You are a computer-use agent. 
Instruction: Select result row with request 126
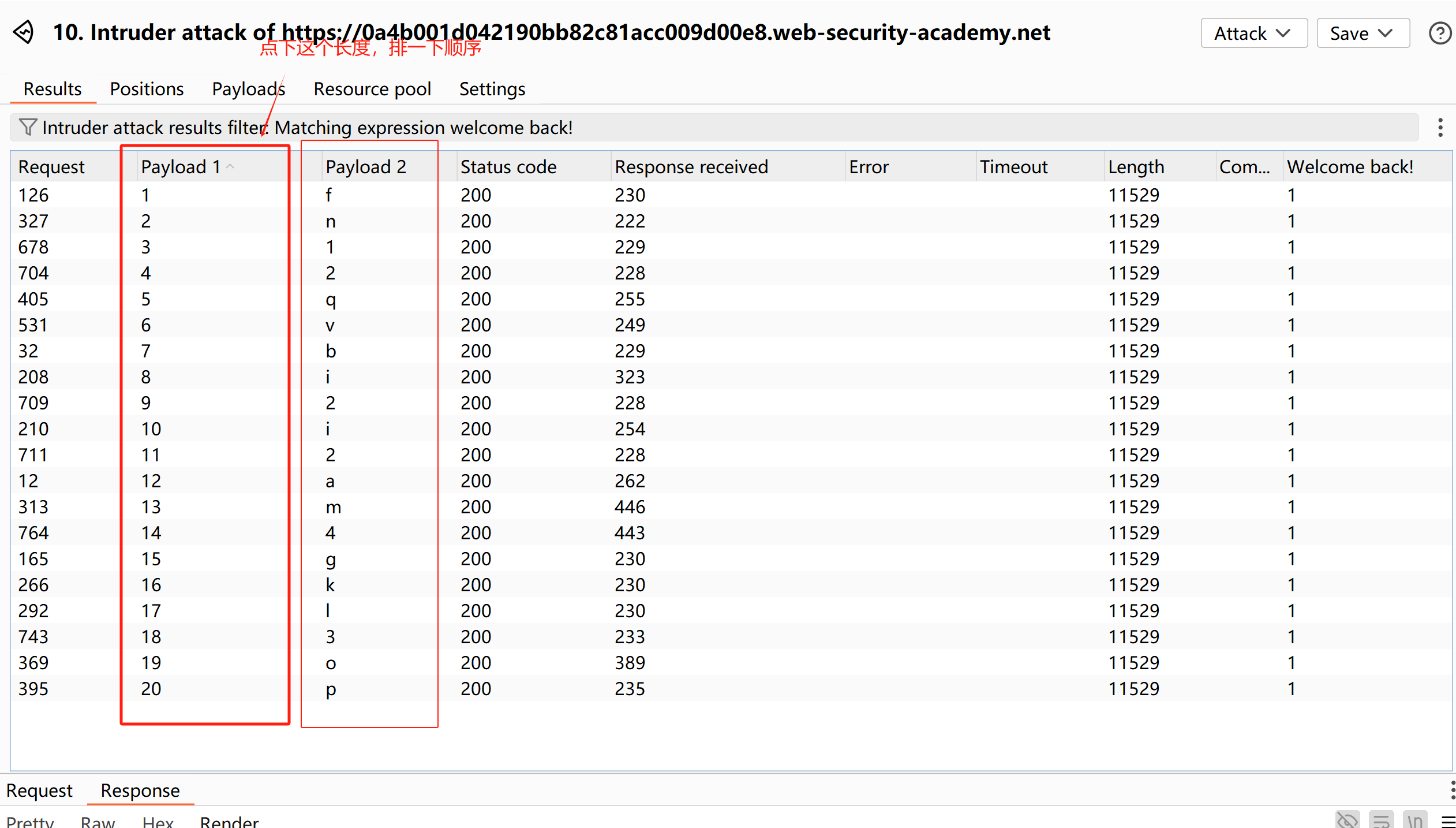[33, 195]
